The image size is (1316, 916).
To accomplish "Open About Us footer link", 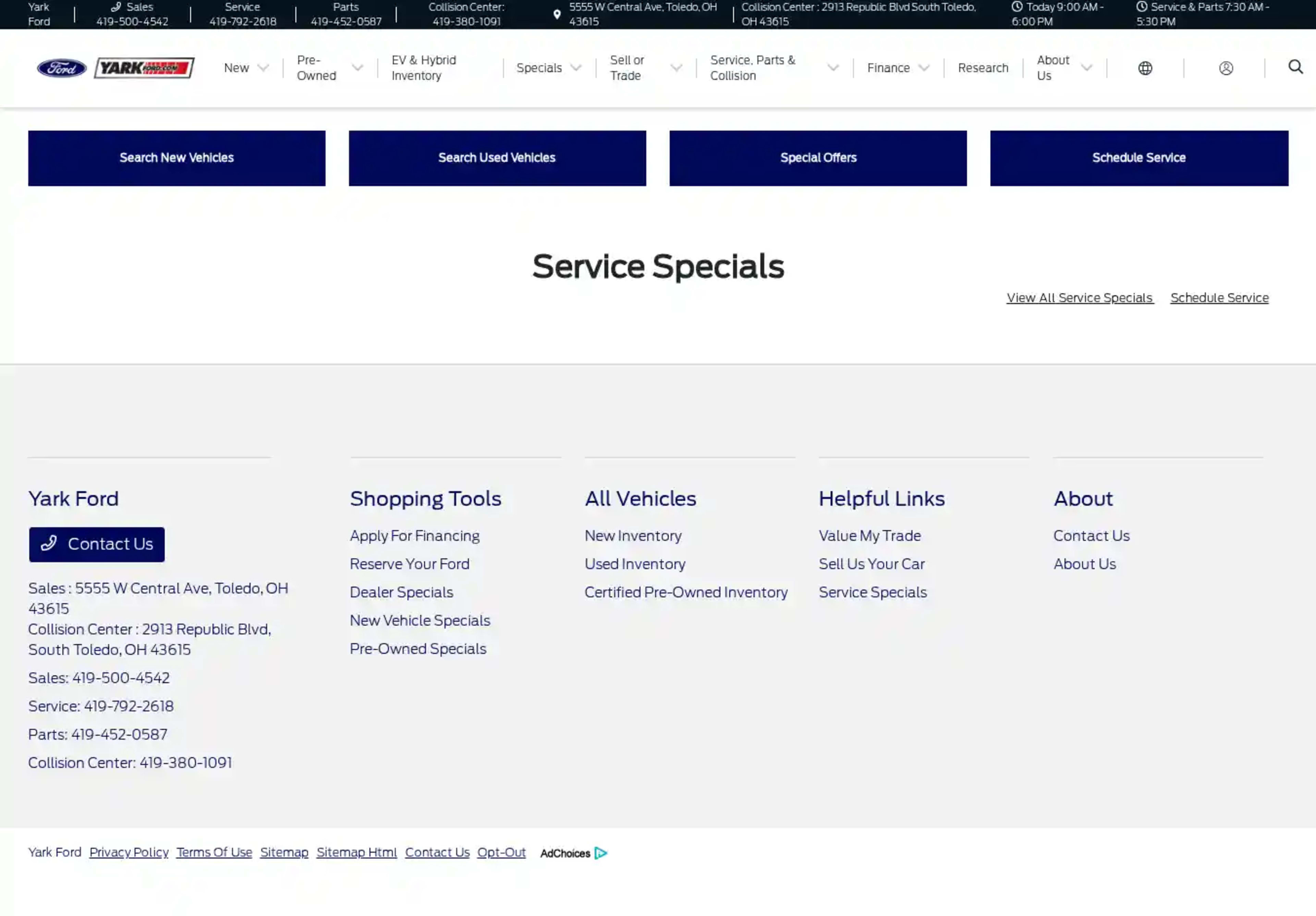I will coord(1084,564).
